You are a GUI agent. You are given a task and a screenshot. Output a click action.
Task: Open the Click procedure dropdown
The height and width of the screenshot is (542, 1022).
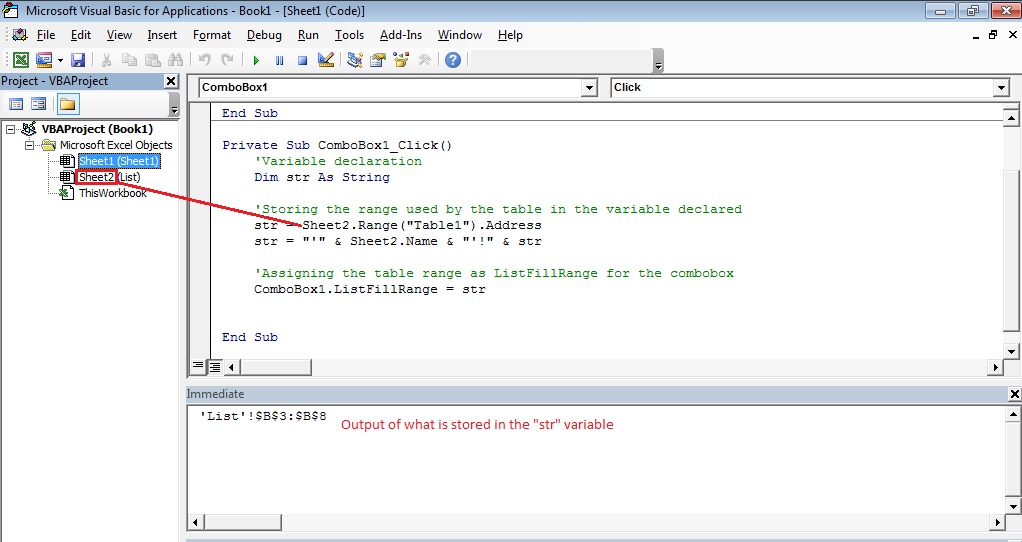(x=1001, y=88)
